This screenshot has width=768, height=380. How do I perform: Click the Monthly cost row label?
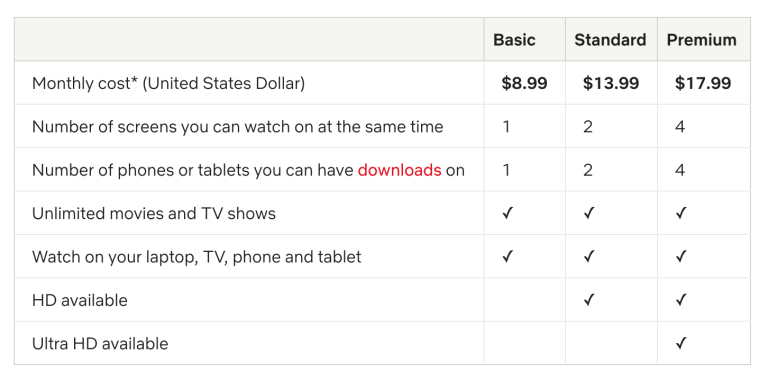click(168, 83)
